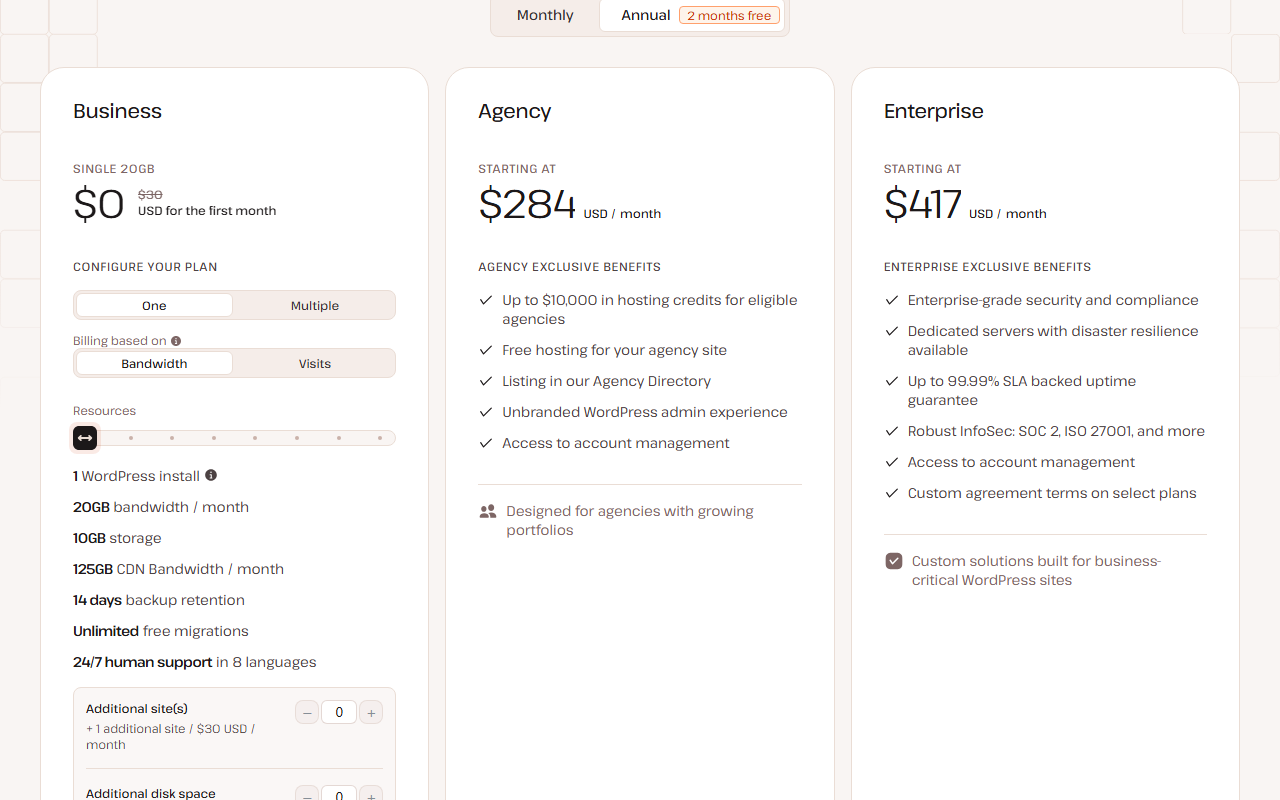Image resolution: width=1280 pixels, height=800 pixels.
Task: Increase Additional site(s) with the plus button
Action: (371, 712)
